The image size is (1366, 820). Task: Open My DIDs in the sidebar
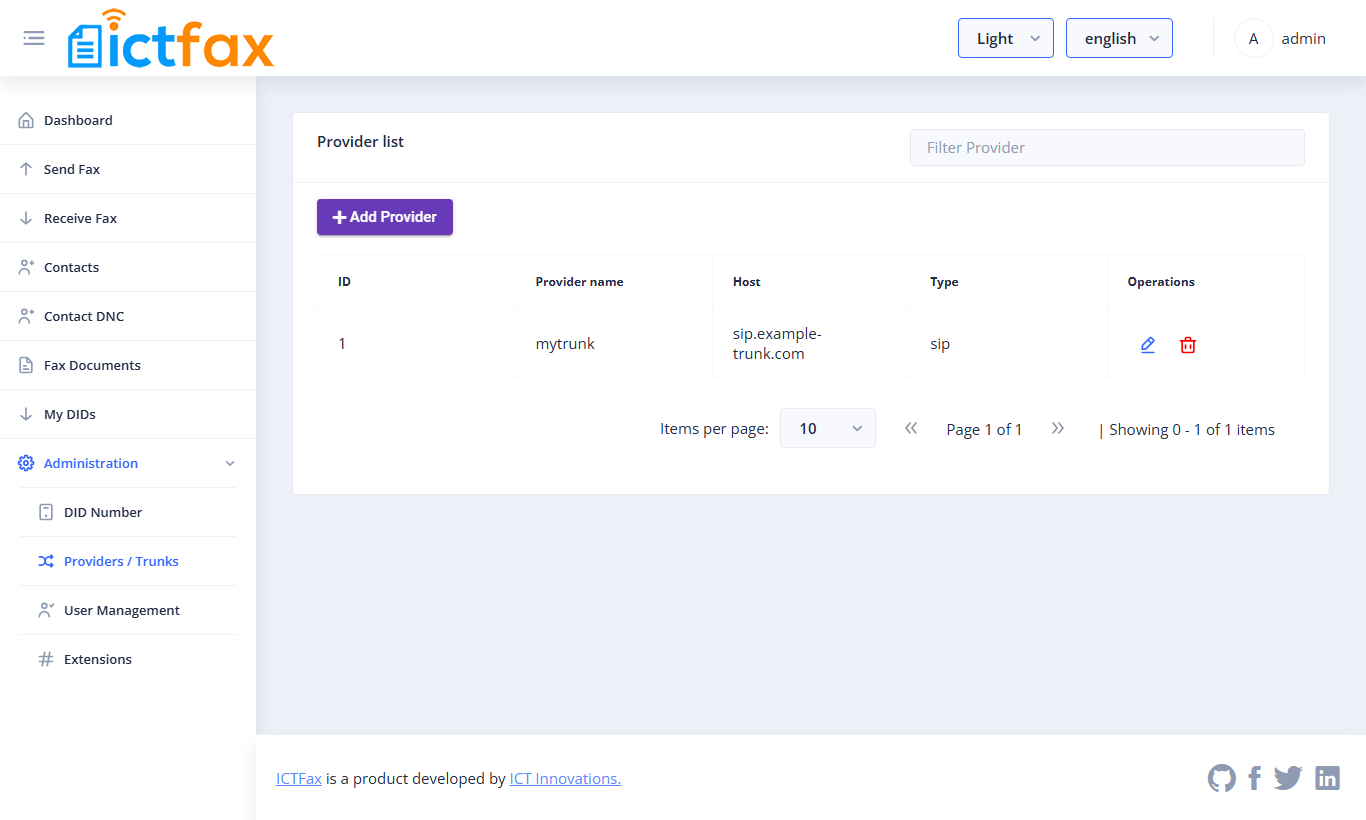128,414
